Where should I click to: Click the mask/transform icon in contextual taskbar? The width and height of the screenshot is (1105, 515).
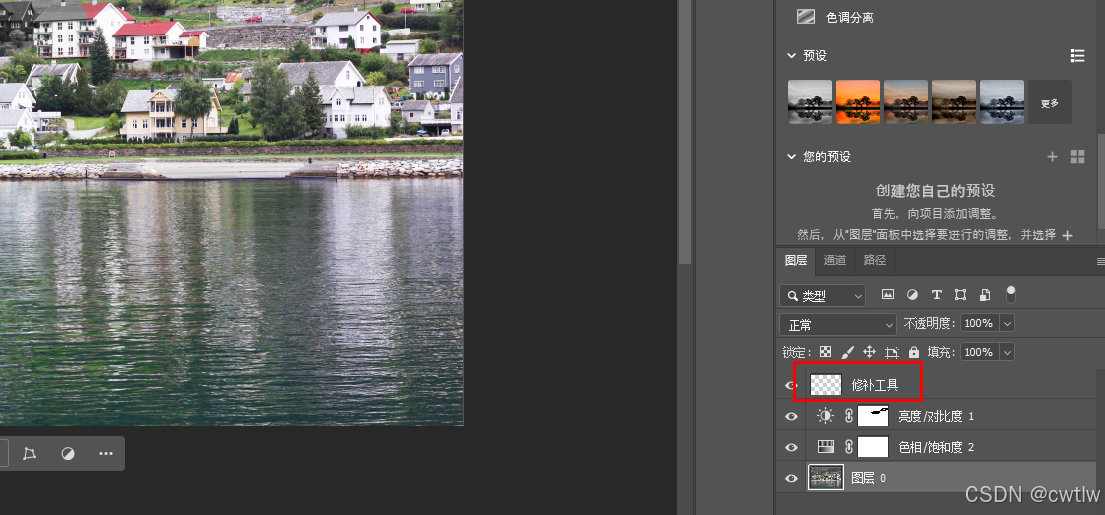pos(29,453)
